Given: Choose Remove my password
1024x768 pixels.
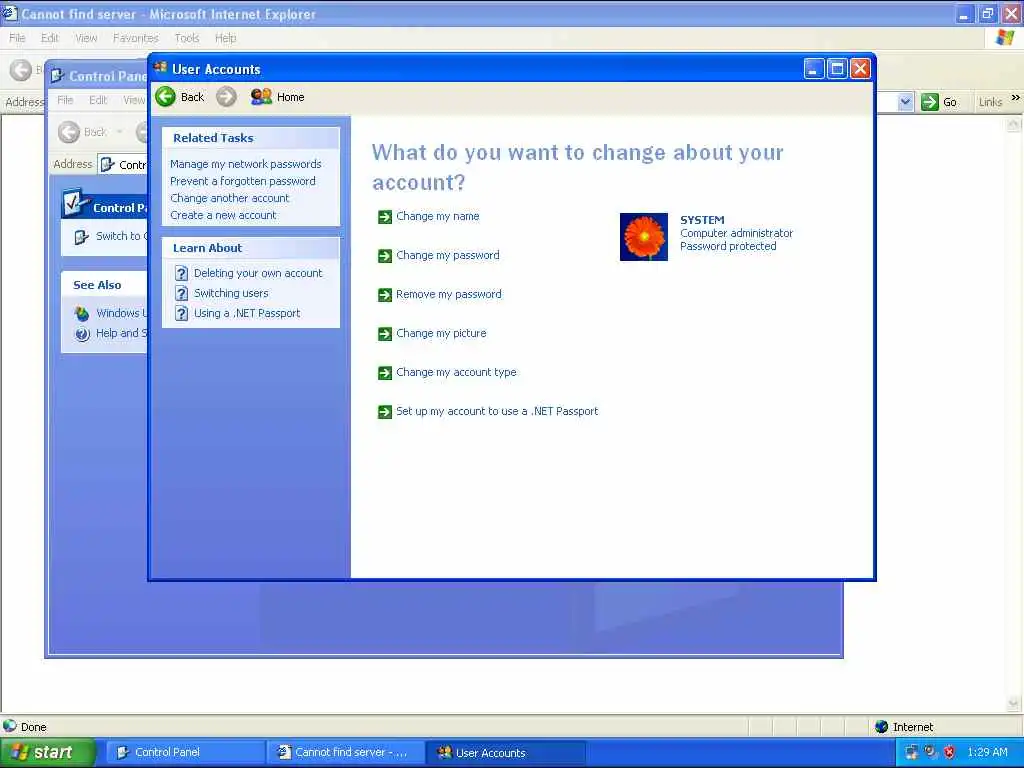Looking at the screenshot, I should (x=449, y=295).
